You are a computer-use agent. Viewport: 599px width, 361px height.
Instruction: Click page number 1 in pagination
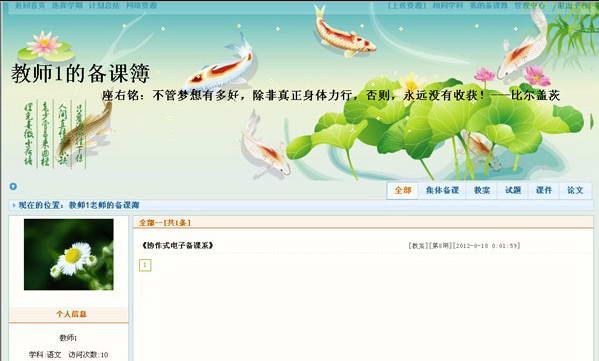click(x=145, y=265)
